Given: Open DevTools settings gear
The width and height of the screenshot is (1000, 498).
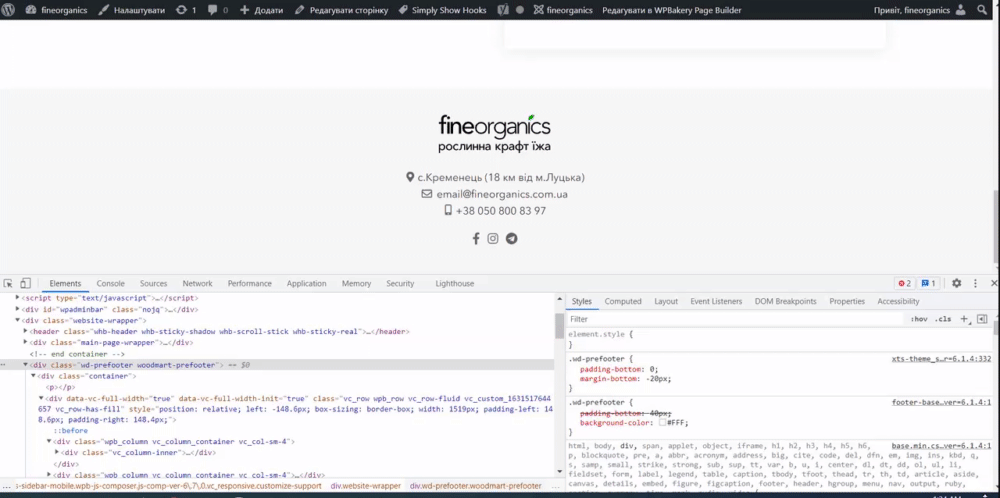Looking at the screenshot, I should tap(957, 283).
